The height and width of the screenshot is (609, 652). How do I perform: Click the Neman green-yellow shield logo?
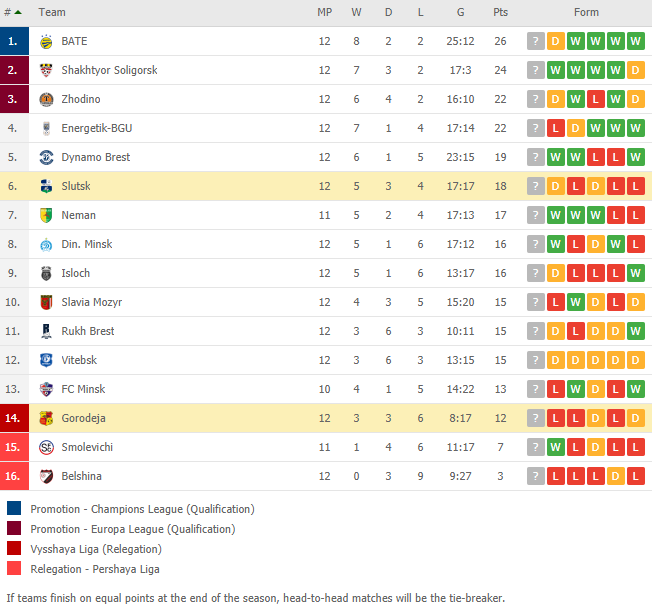tap(46, 215)
